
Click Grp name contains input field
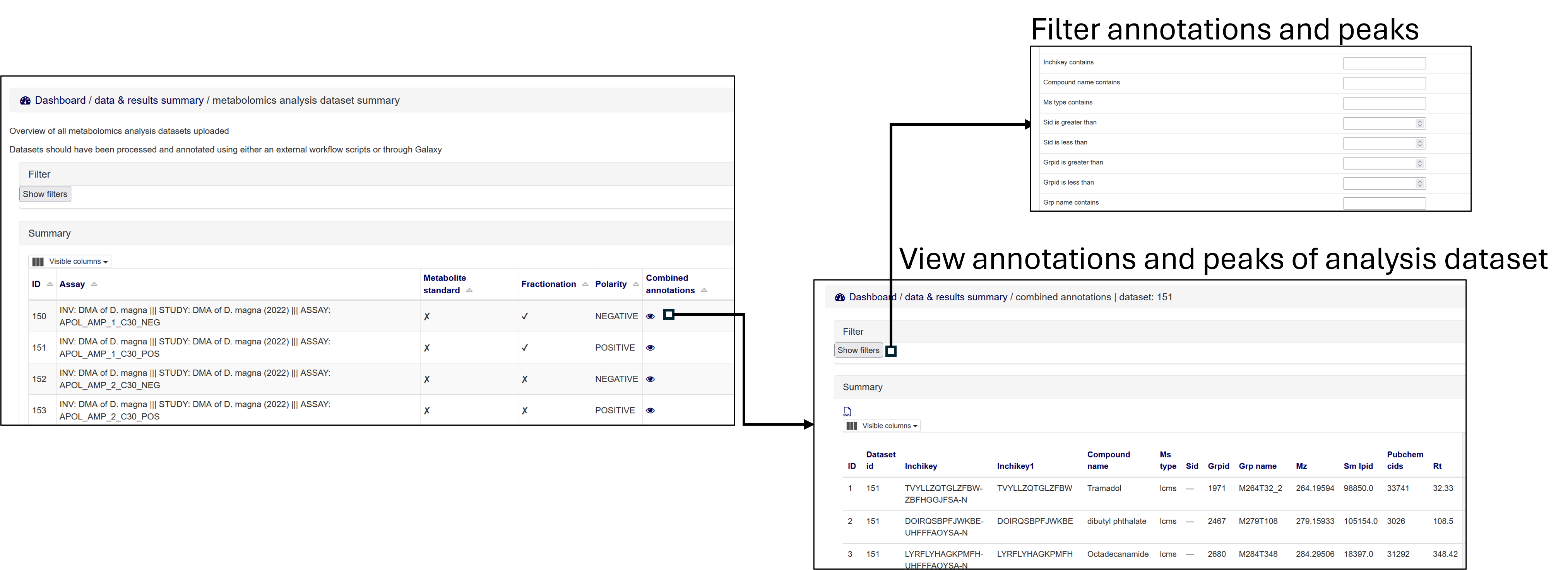pos(1384,203)
